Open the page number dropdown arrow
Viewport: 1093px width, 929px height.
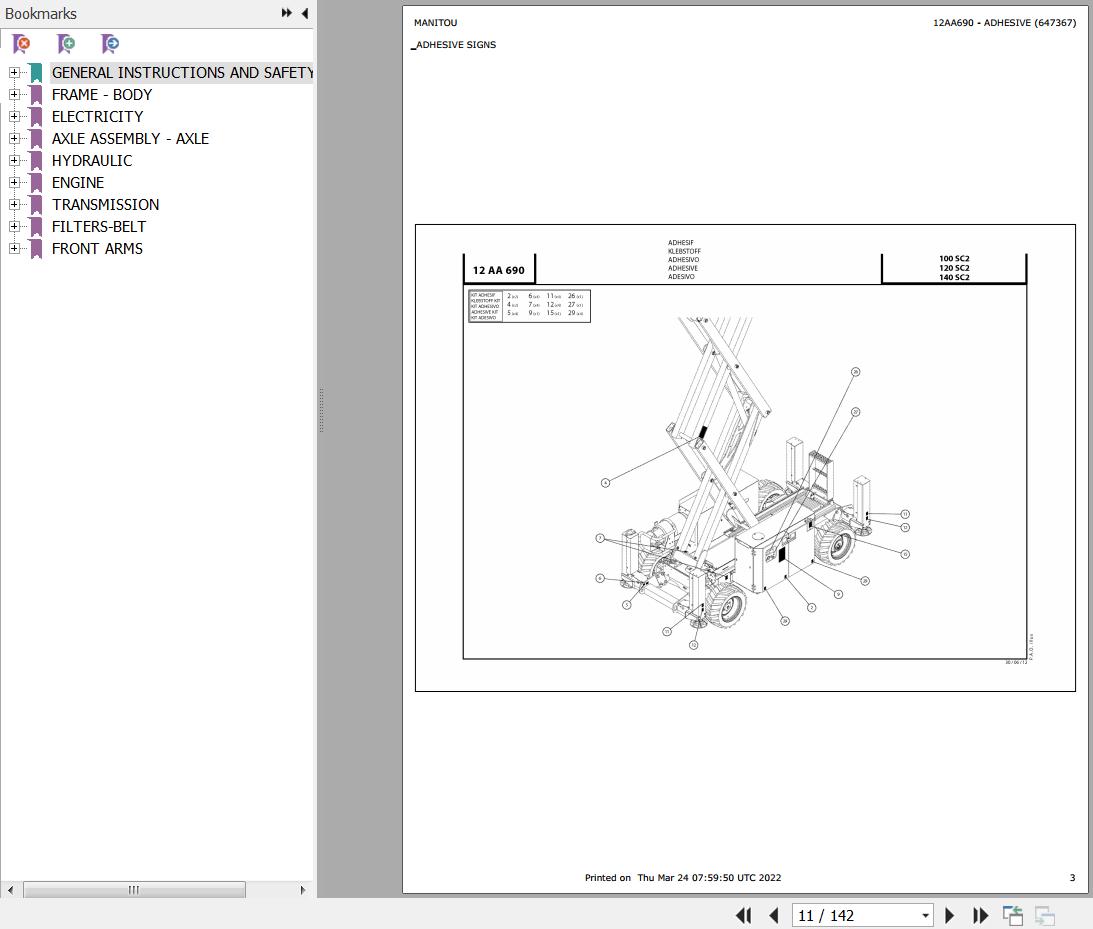[926, 916]
